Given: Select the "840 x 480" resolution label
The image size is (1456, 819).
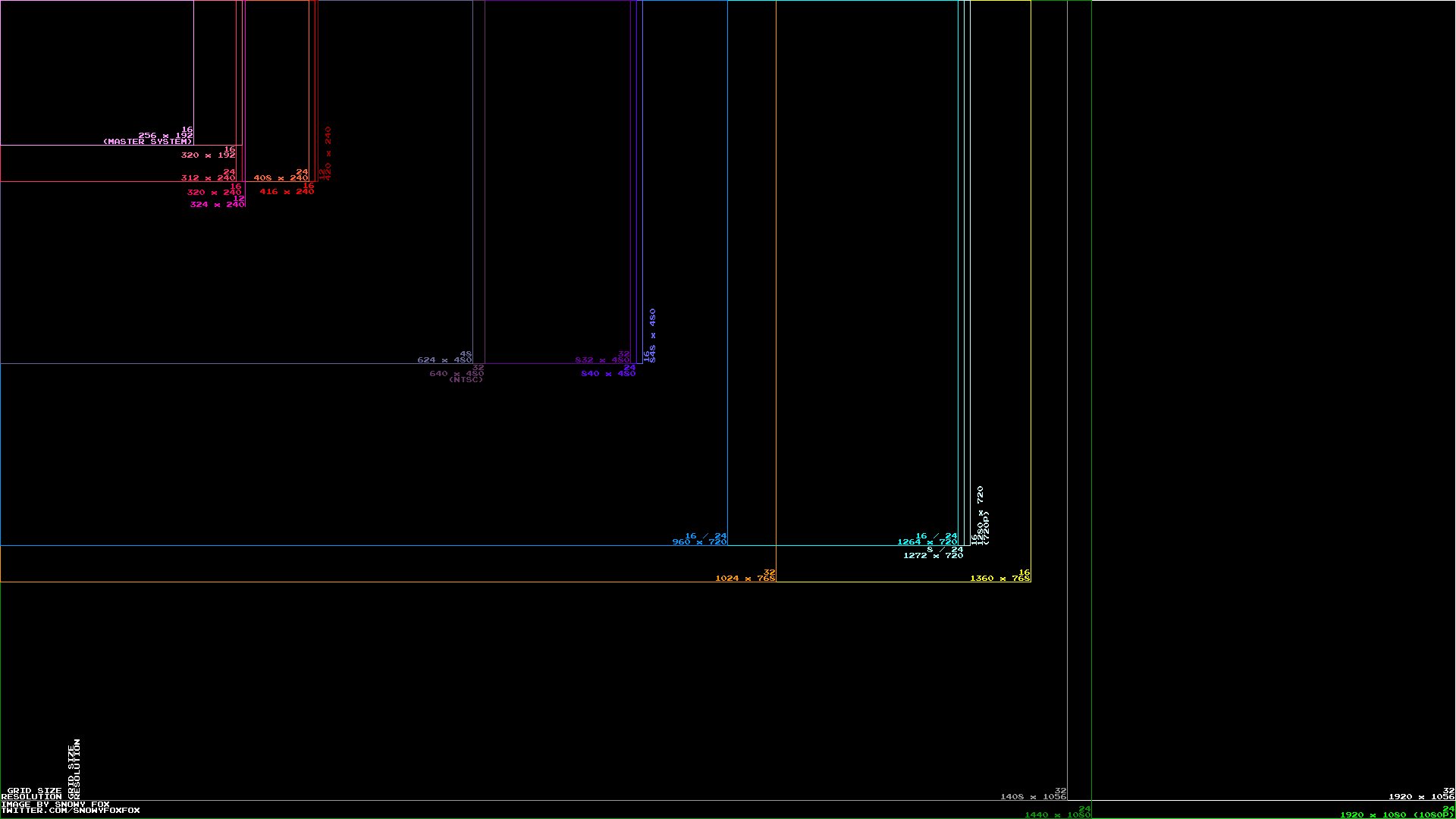Looking at the screenshot, I should click(609, 374).
